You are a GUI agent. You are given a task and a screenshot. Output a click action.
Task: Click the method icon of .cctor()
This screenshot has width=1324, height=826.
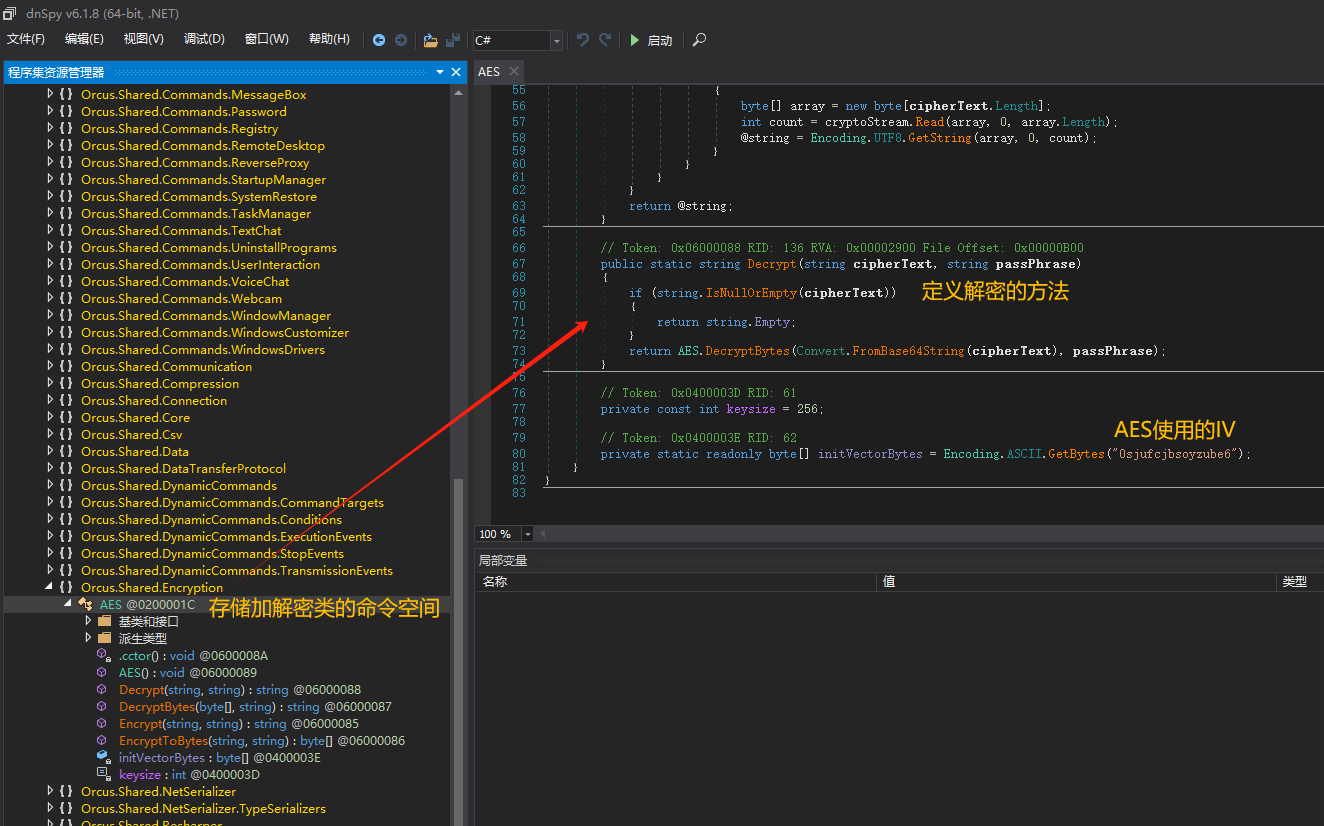click(x=103, y=655)
